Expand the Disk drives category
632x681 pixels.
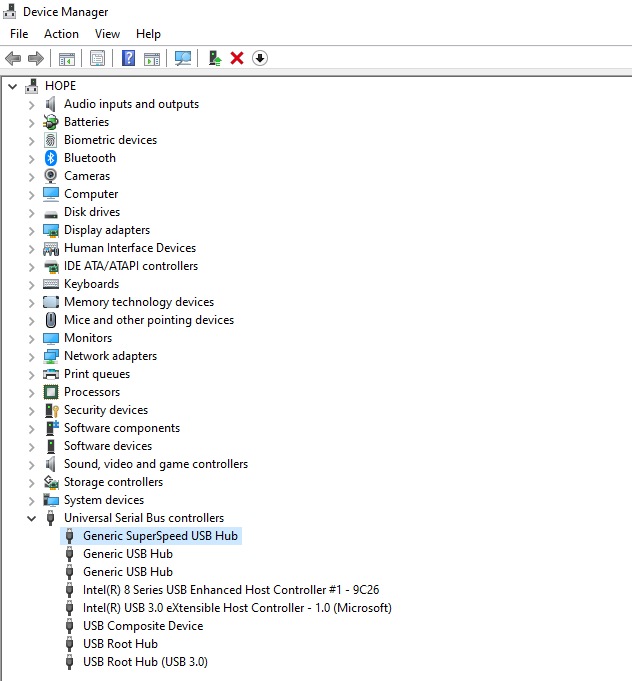pos(31,213)
